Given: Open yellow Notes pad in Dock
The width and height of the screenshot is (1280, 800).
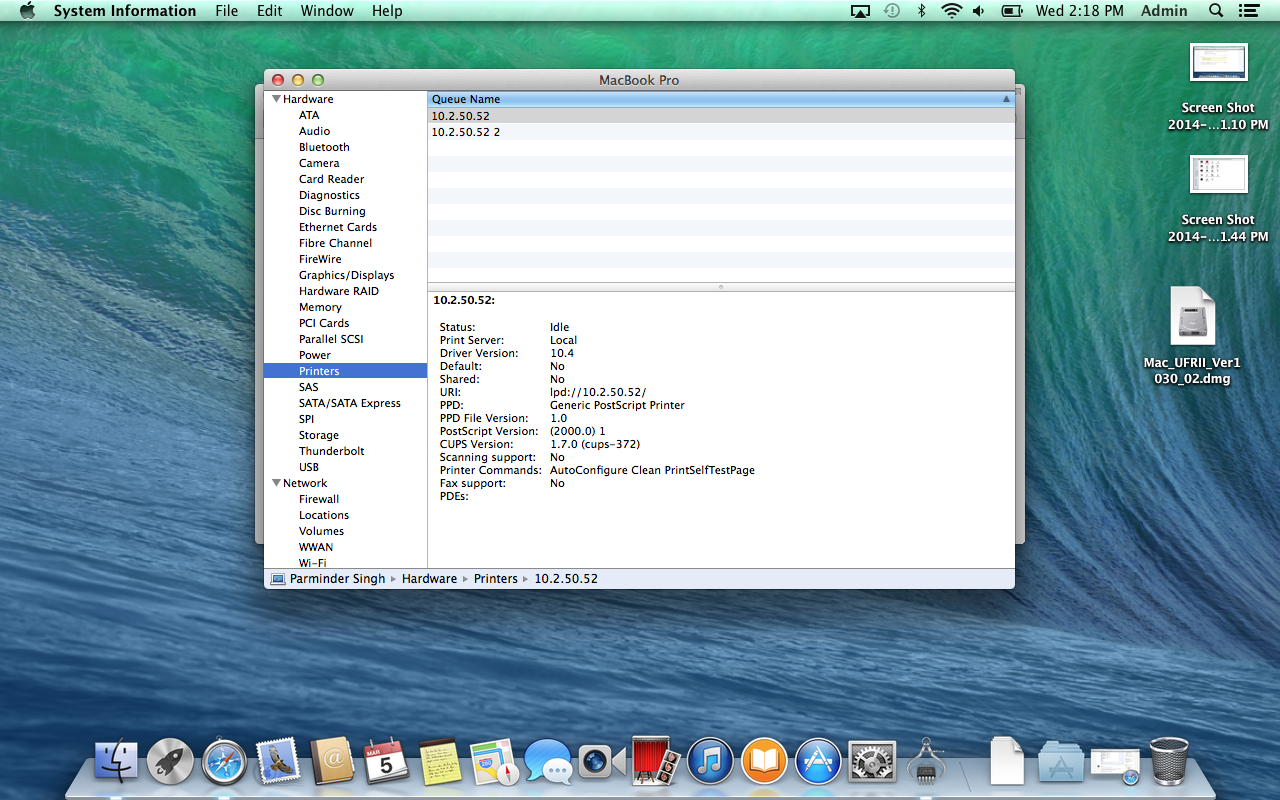Looking at the screenshot, I should 439,762.
